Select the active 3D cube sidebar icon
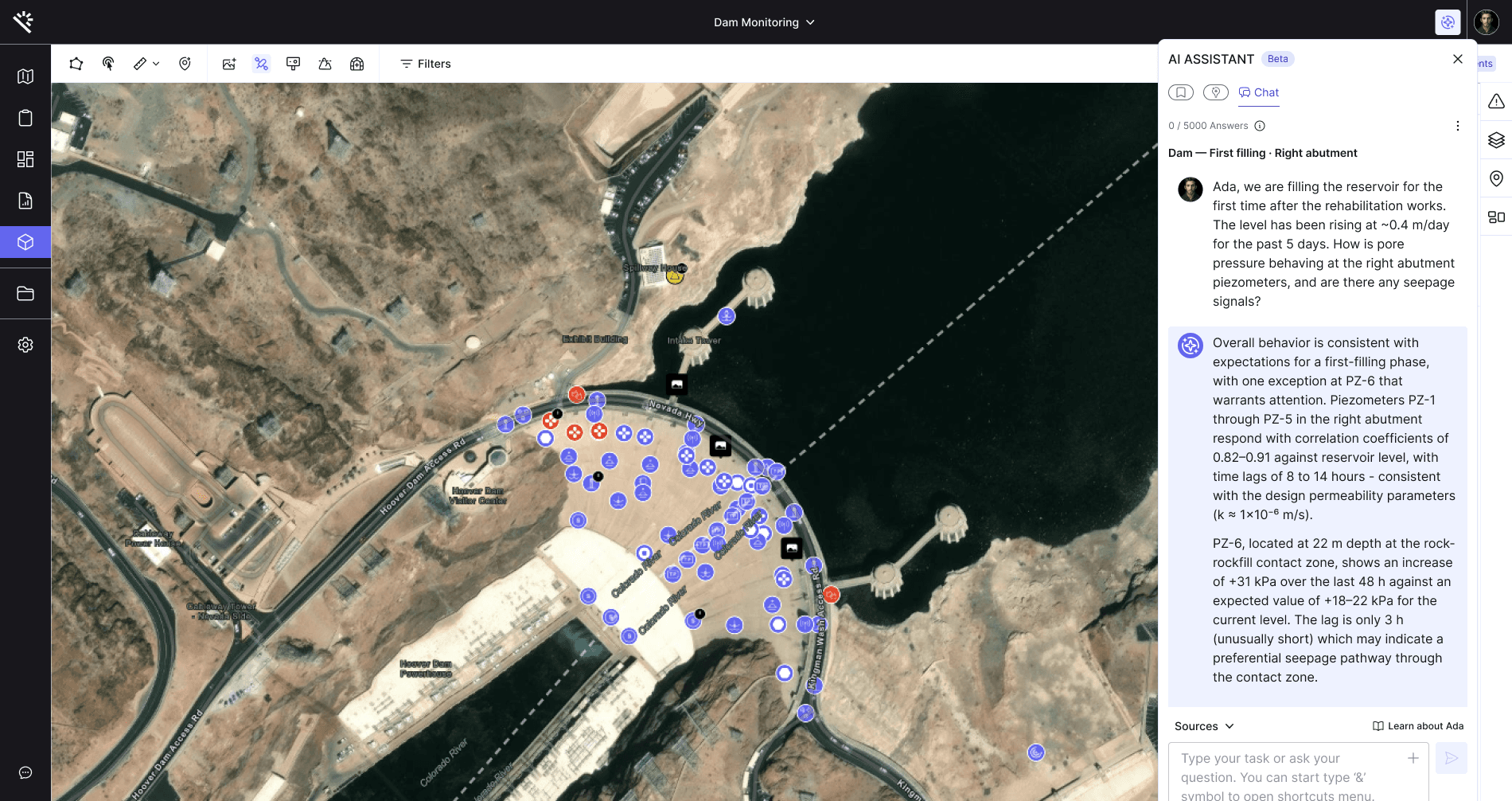The height and width of the screenshot is (801, 1512). coord(25,242)
